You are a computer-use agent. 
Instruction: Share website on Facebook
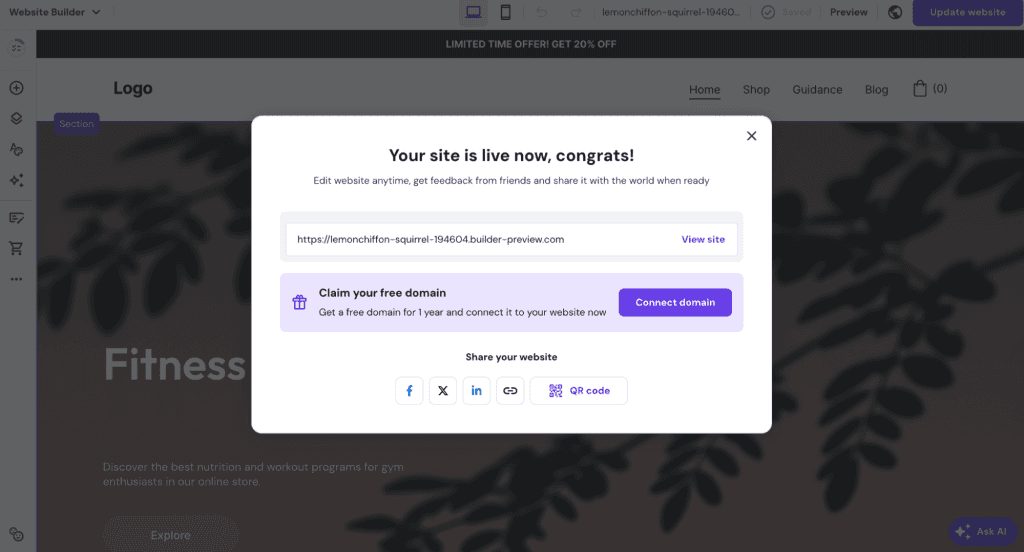tap(409, 390)
